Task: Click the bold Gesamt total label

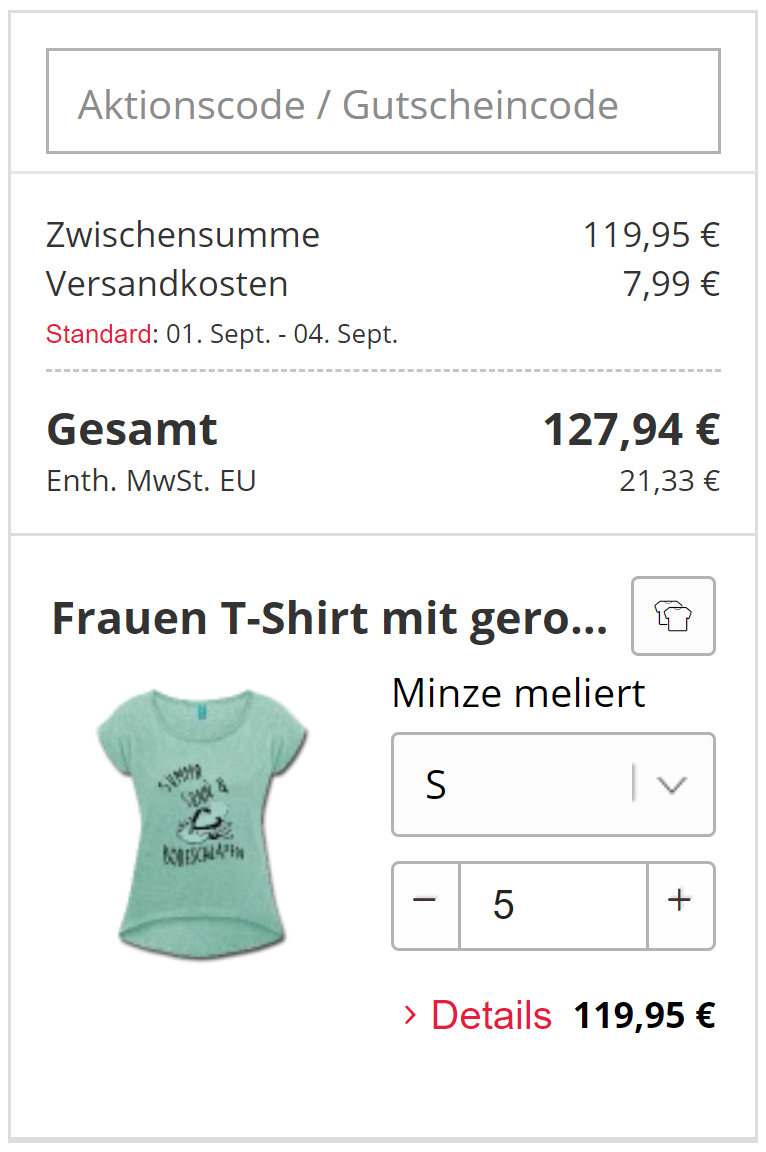Action: point(132,430)
